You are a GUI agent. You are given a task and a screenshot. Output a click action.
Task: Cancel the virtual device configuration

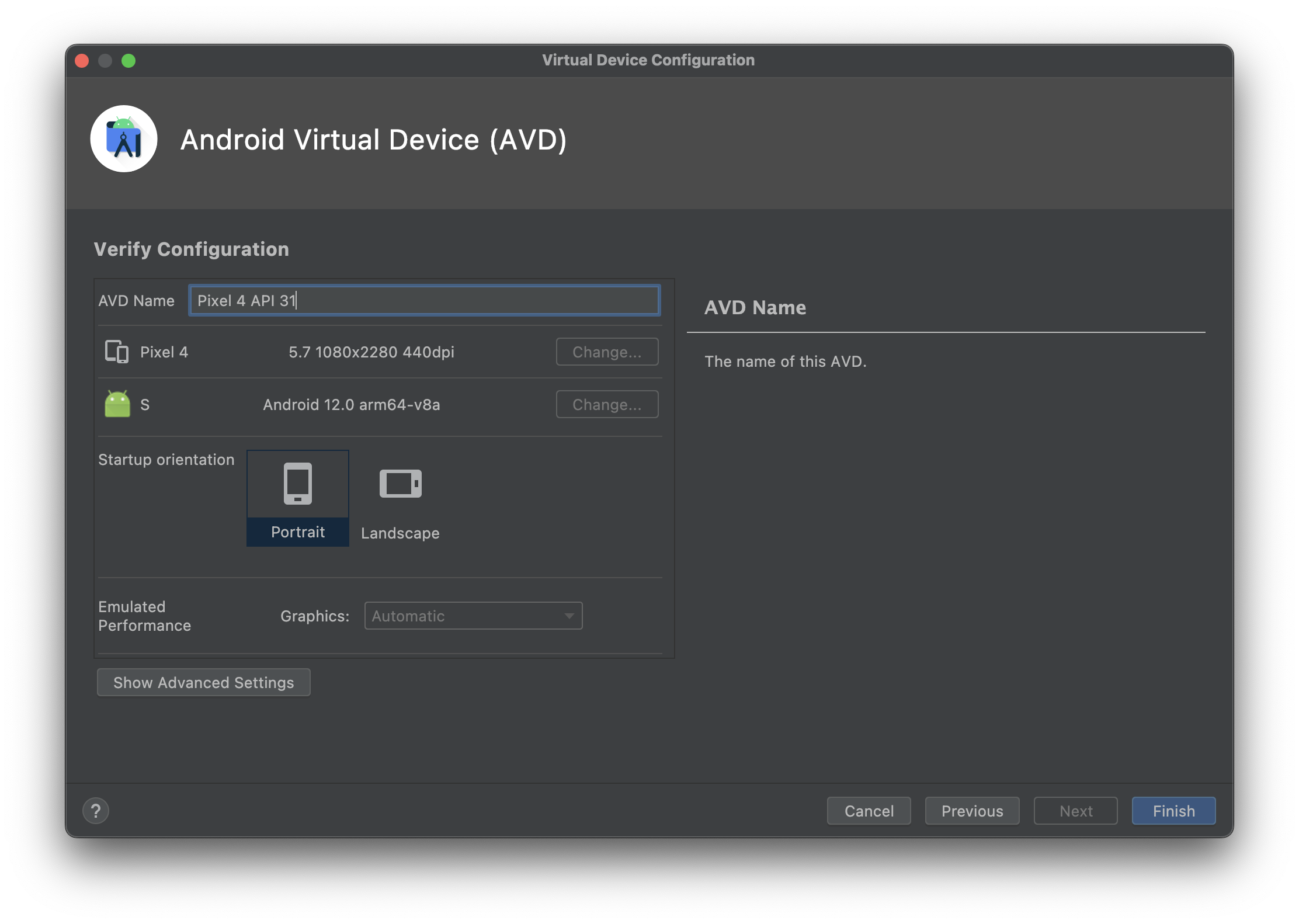[x=868, y=811]
